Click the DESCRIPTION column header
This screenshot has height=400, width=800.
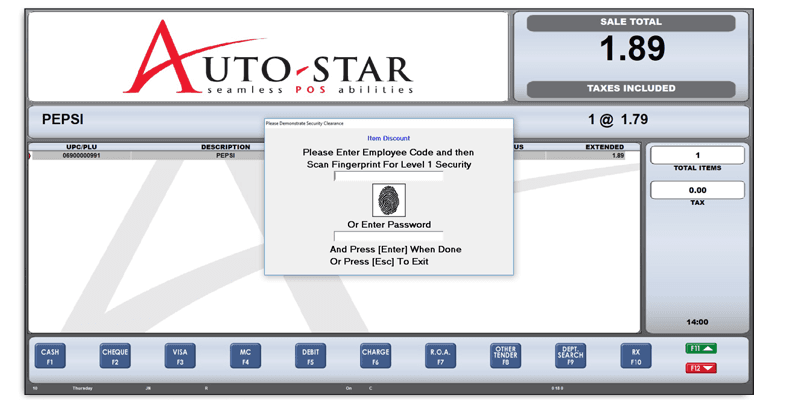click(x=226, y=147)
